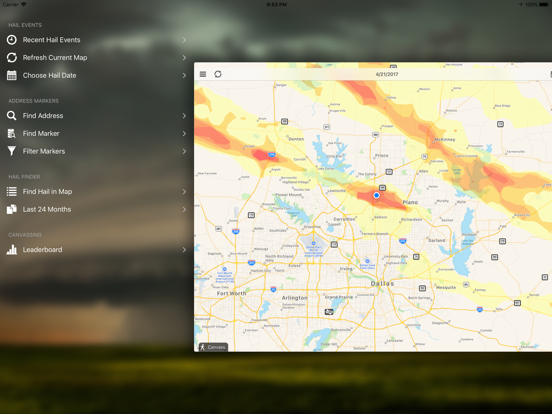This screenshot has height=414, width=552.
Task: Select Filter Markers menu item
Action: 96,151
